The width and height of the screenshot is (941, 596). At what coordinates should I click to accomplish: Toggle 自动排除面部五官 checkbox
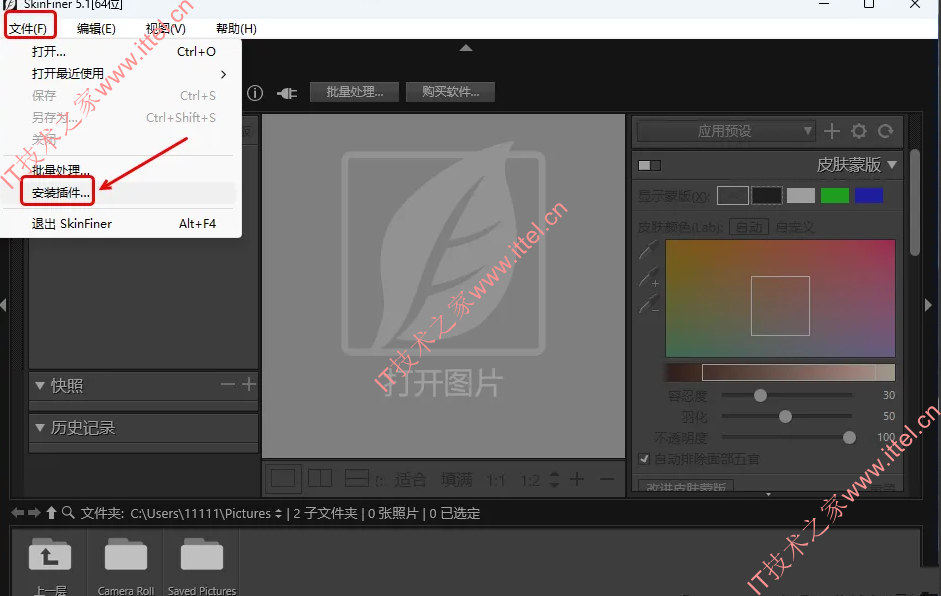[x=644, y=459]
